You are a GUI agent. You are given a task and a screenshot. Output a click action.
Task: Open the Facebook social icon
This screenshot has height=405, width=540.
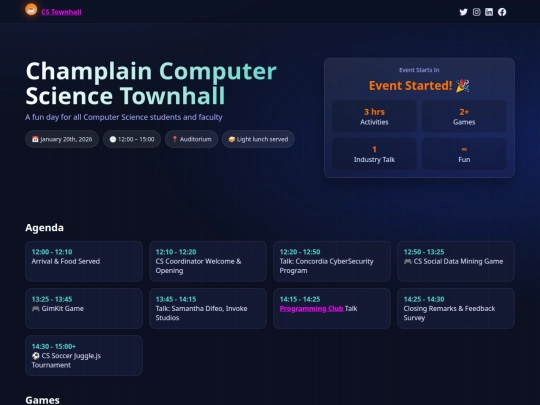[x=502, y=12]
